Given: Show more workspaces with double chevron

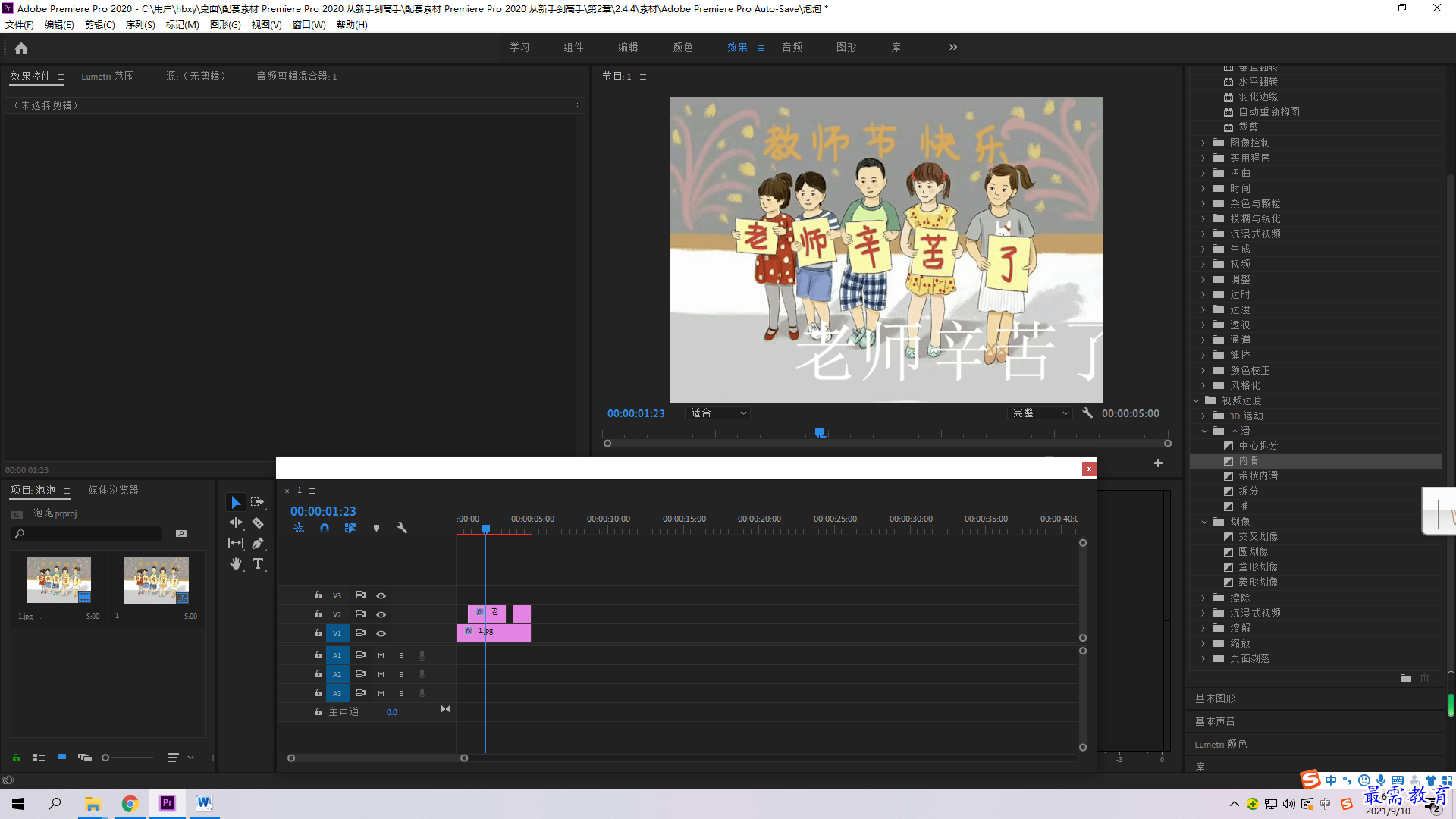Looking at the screenshot, I should (953, 47).
